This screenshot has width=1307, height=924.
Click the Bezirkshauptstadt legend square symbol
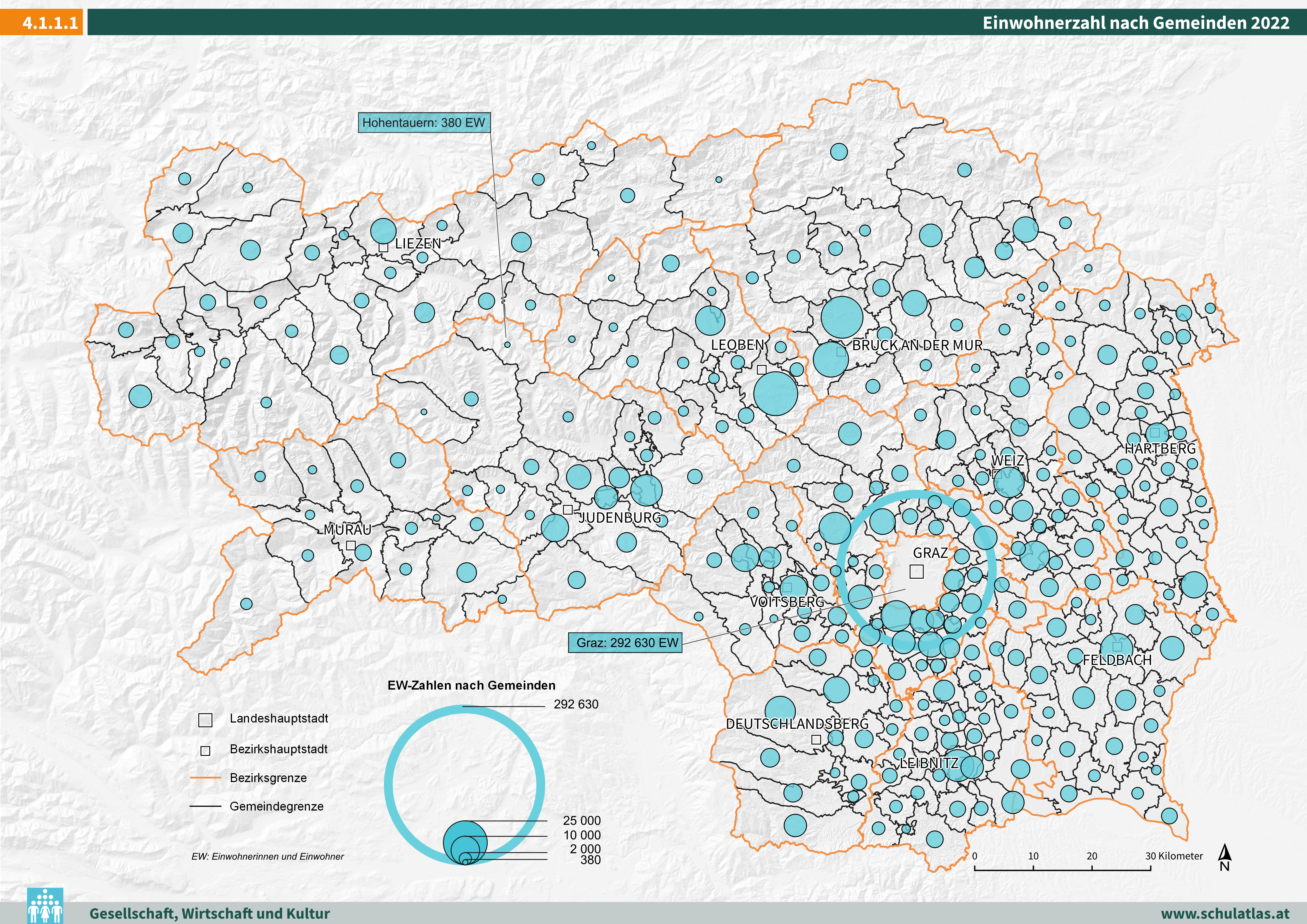coord(205,751)
